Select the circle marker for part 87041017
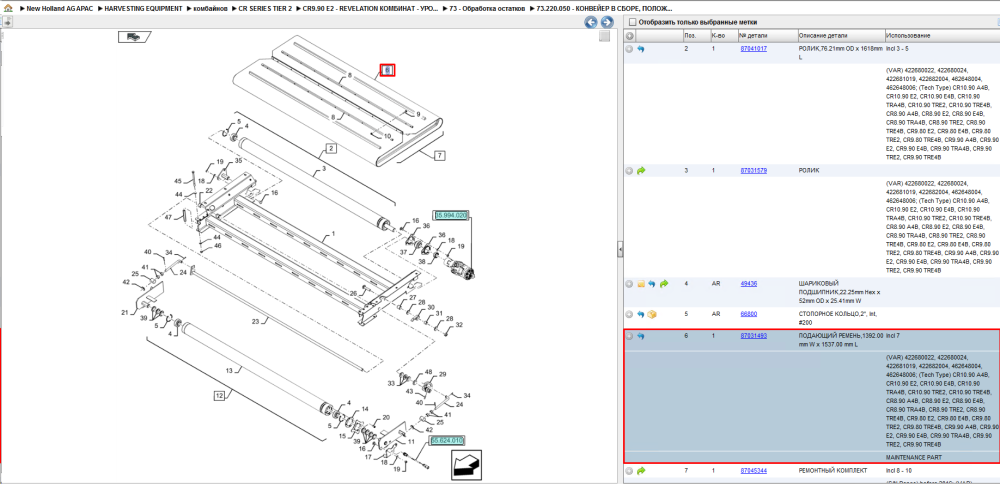Viewport: 1000px width, 484px height. coord(629,49)
